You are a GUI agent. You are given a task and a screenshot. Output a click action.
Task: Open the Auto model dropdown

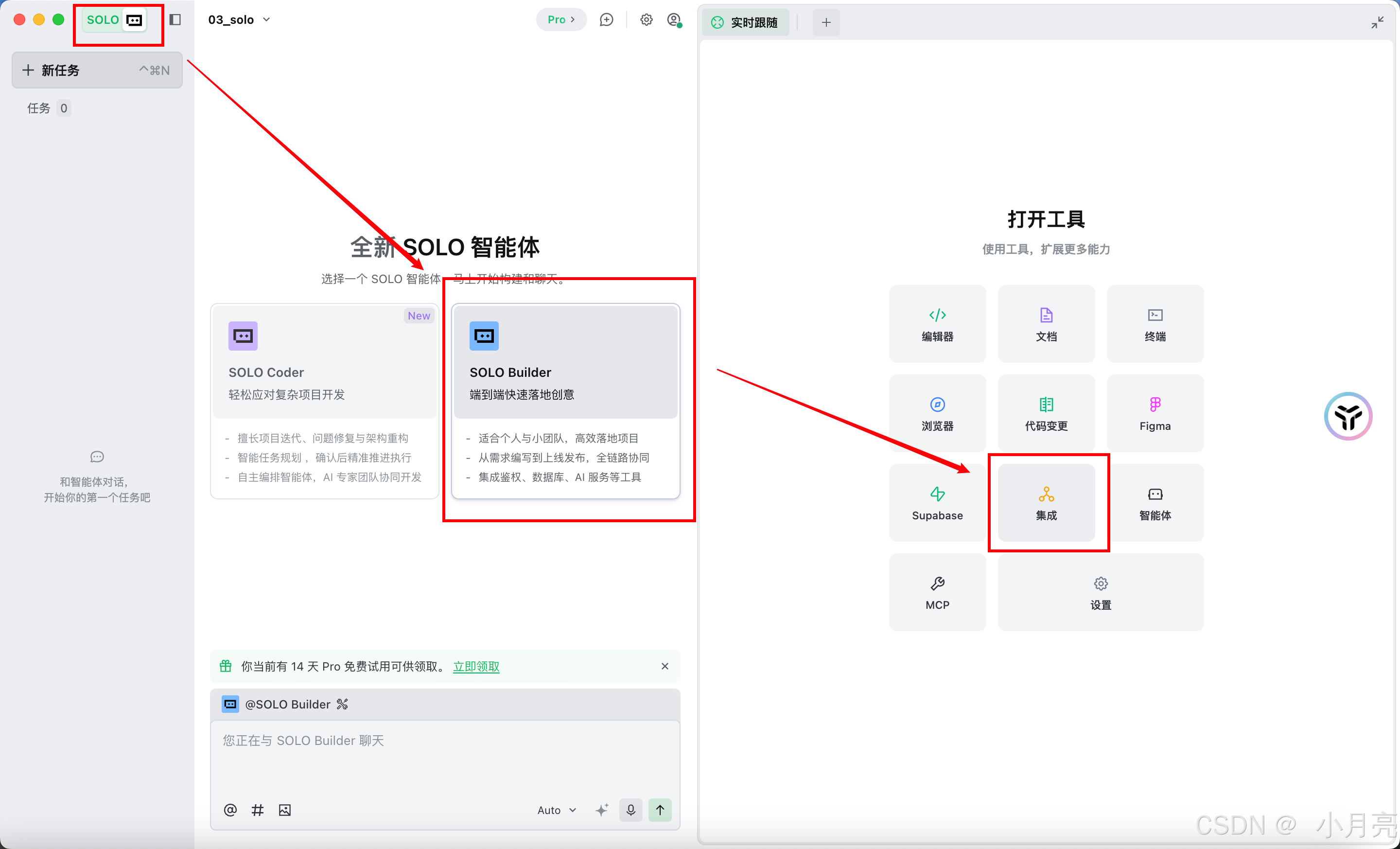[x=556, y=809]
